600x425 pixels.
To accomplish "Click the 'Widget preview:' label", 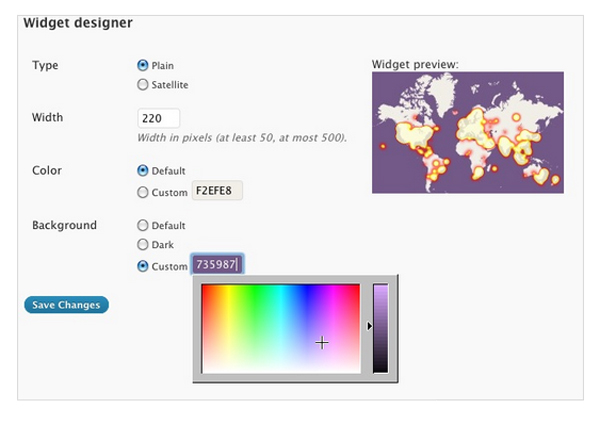I will pos(415,64).
